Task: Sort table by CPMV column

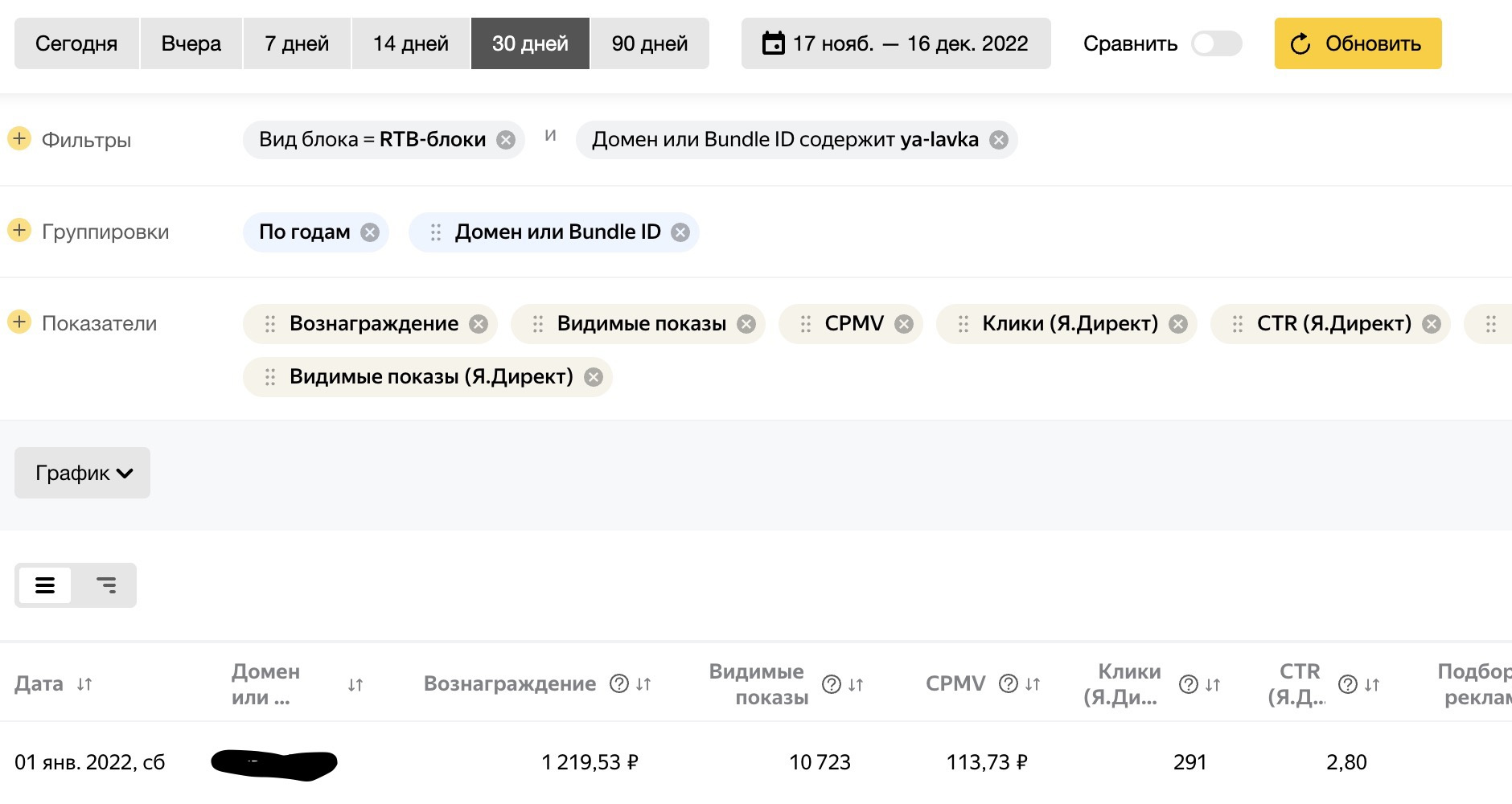Action: point(1033,684)
